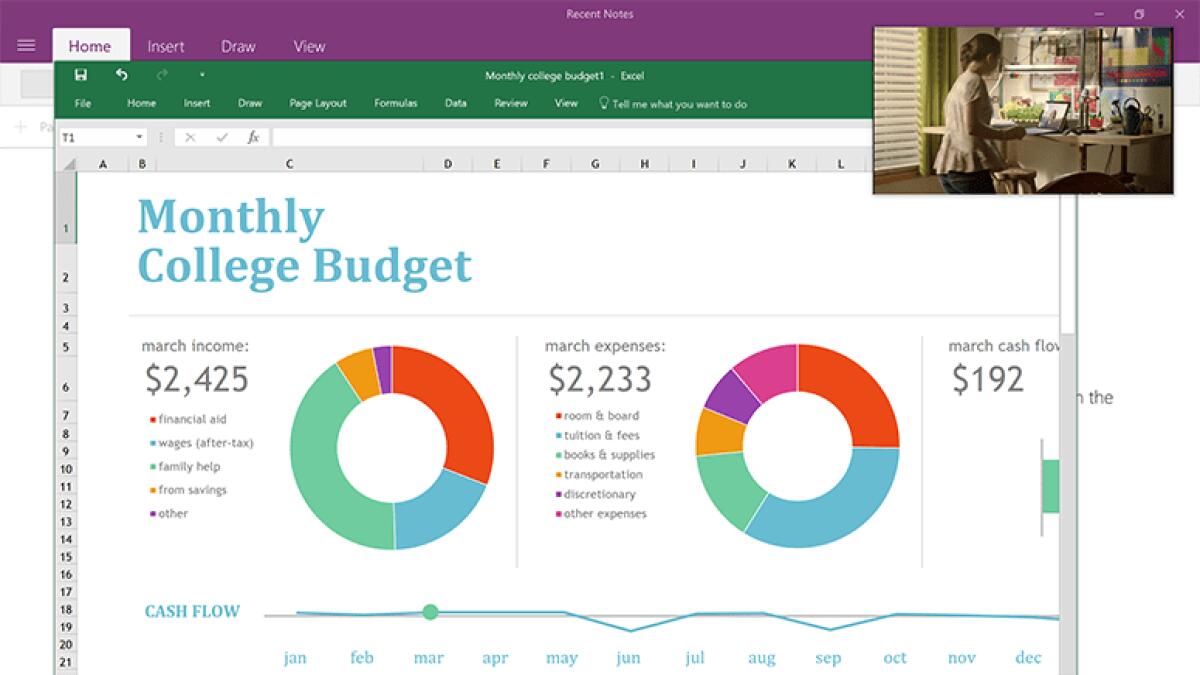Expand the Customize Quick Access Toolbar dropdown
This screenshot has width=1200, height=675.
(201, 75)
